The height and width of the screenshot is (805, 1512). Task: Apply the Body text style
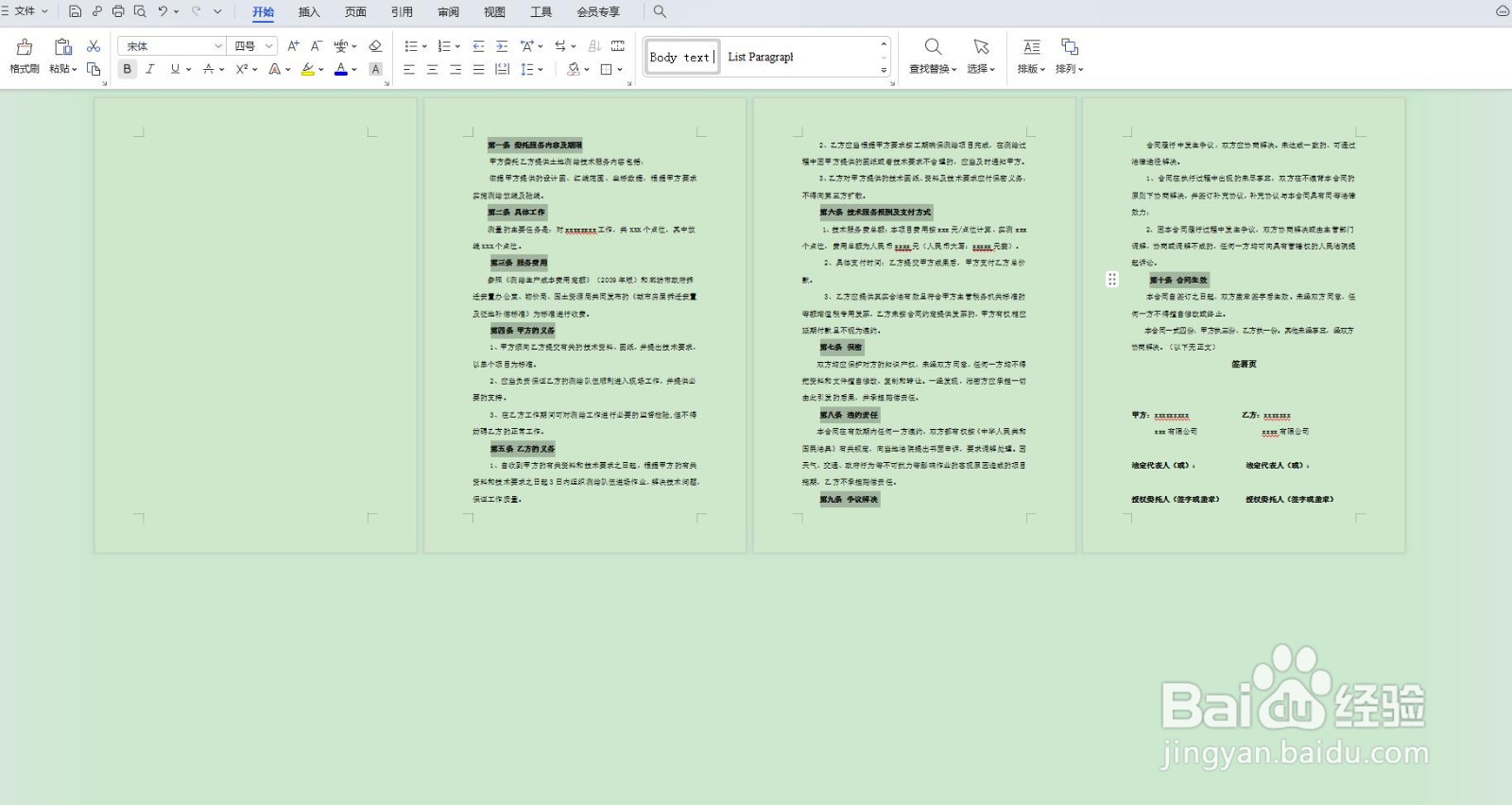point(682,57)
